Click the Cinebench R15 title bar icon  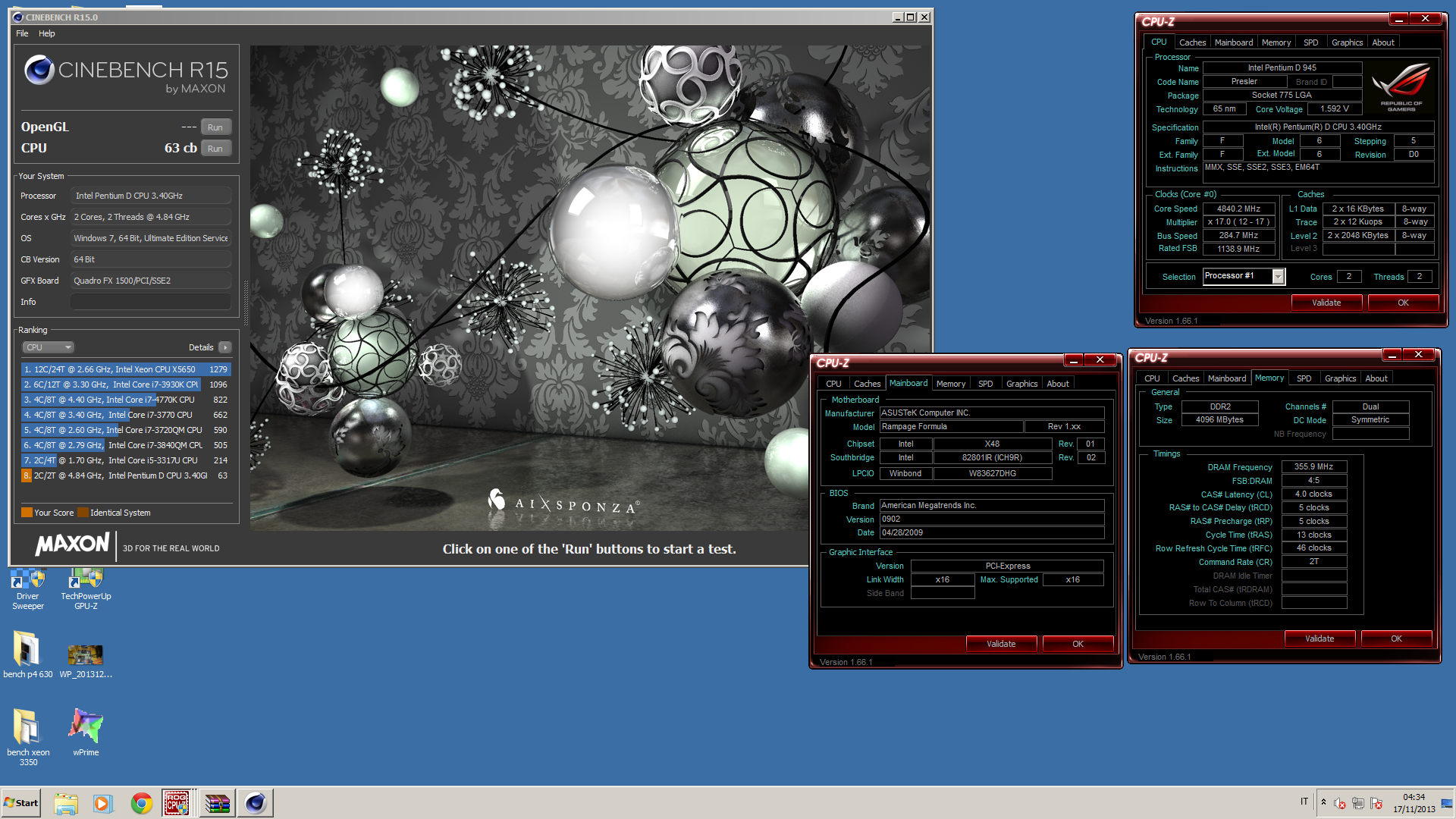(18, 17)
